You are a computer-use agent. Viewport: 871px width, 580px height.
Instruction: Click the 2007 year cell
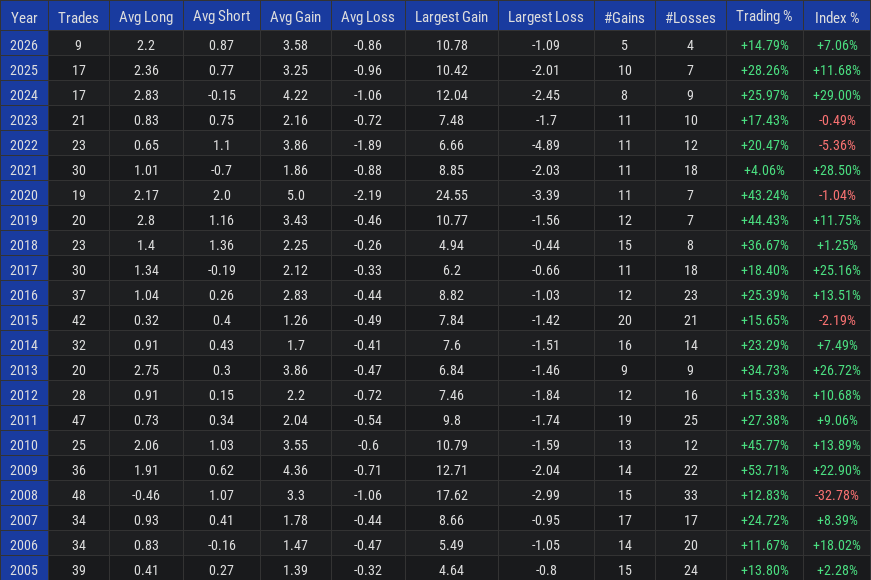point(24,520)
